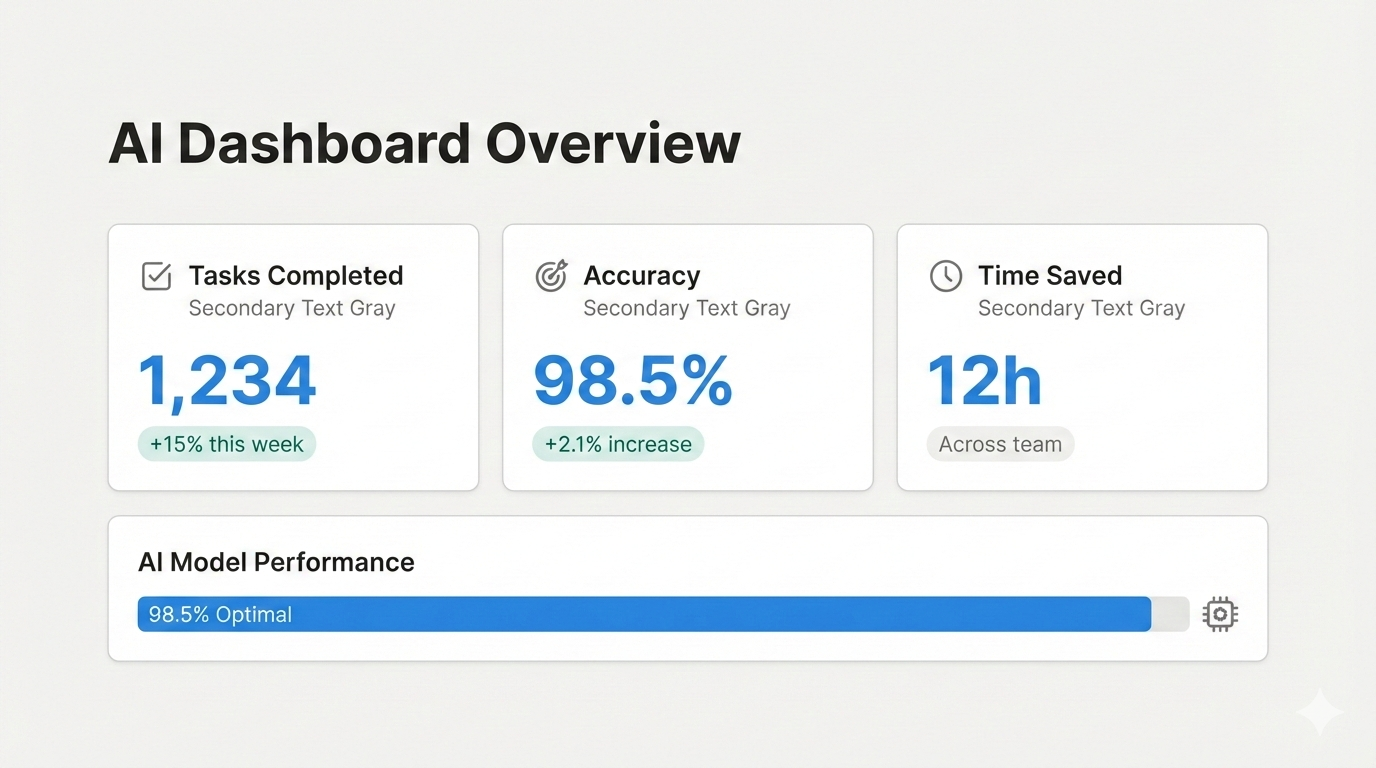Select the Tasks Completed card title
Viewport: 1376px width, 768px height.
pos(296,275)
